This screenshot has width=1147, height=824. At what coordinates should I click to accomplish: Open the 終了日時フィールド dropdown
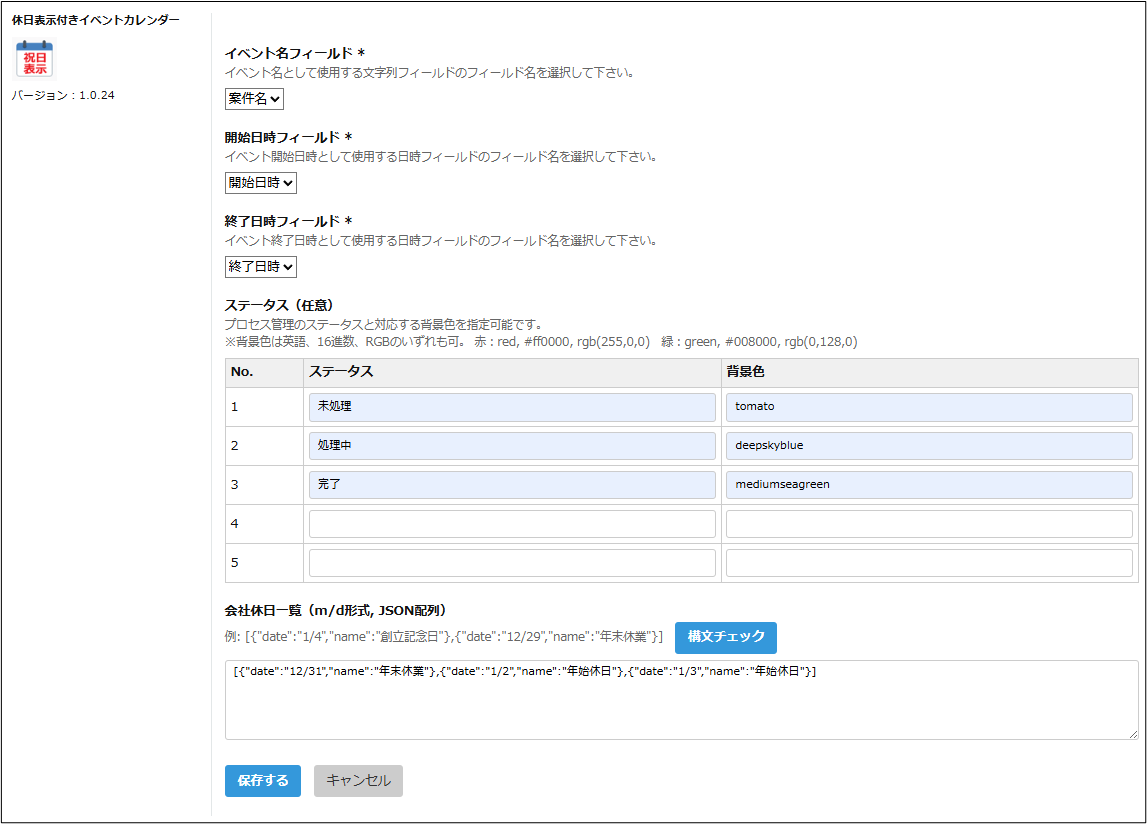(260, 267)
